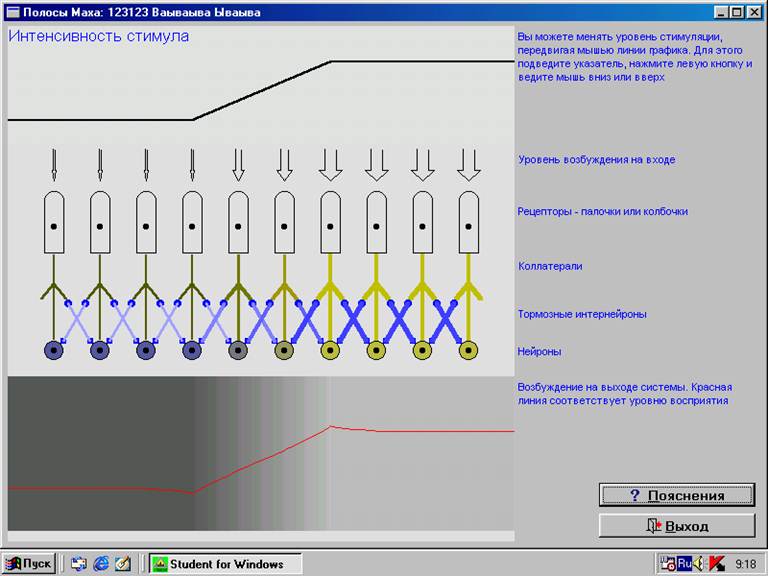
Task: Click the label Нейроны
Action: point(539,351)
